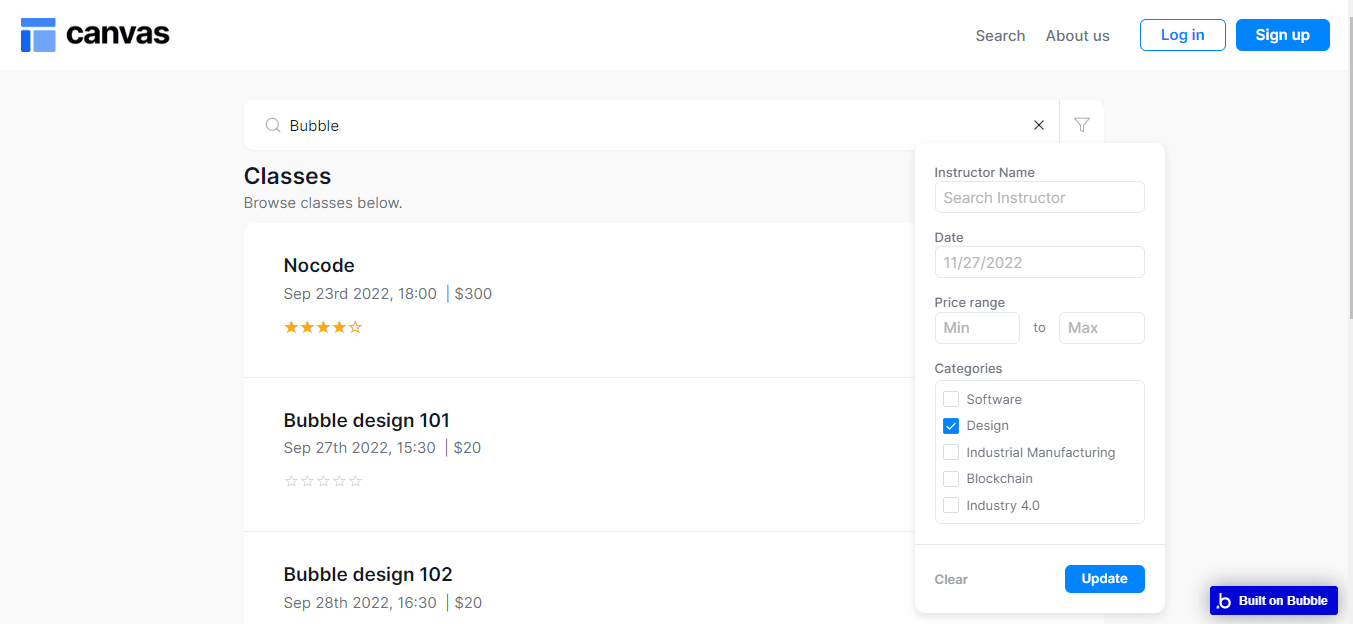
Task: Uncheck the Design category checkbox
Action: (x=951, y=426)
